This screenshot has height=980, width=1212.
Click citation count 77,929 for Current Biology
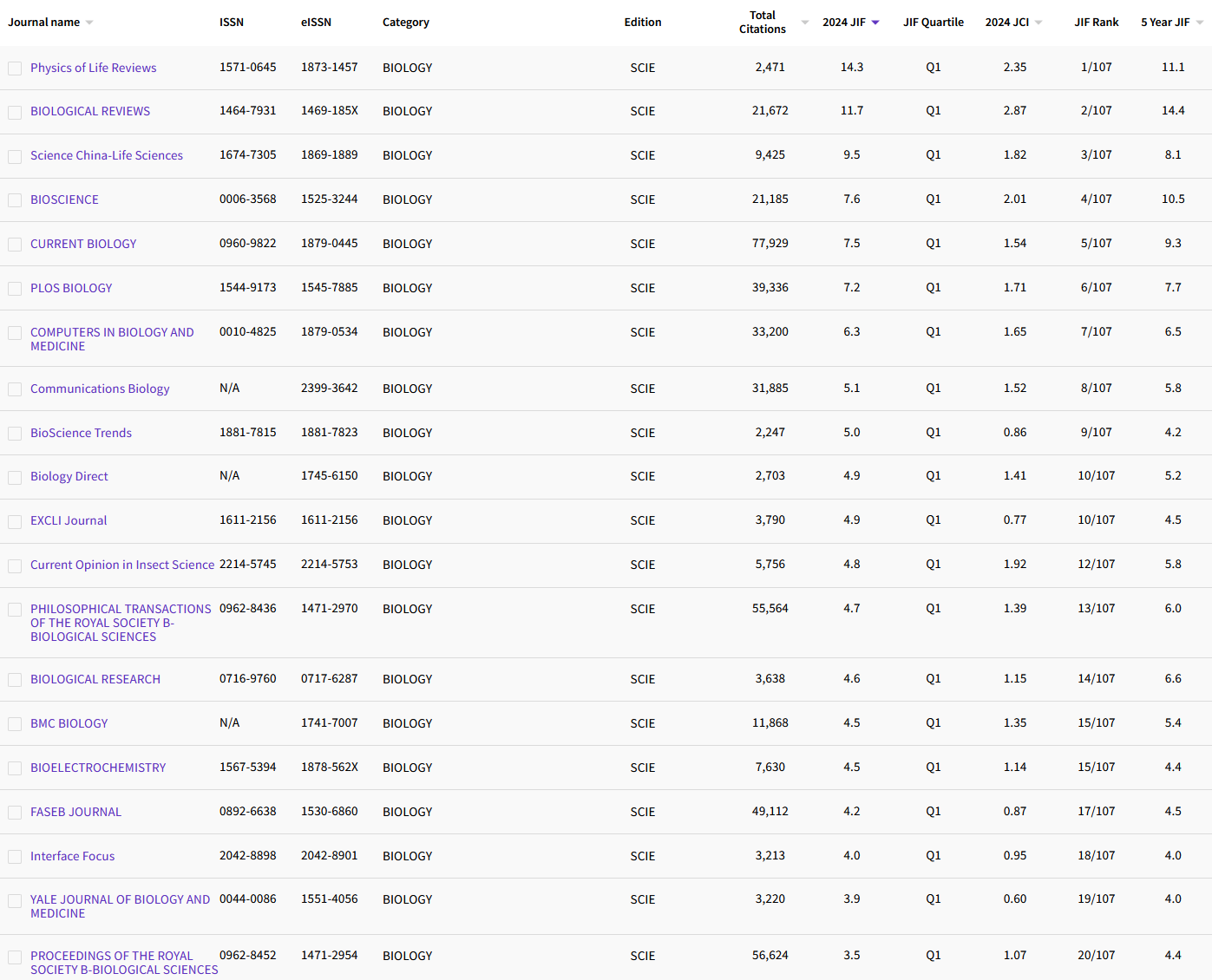point(770,244)
